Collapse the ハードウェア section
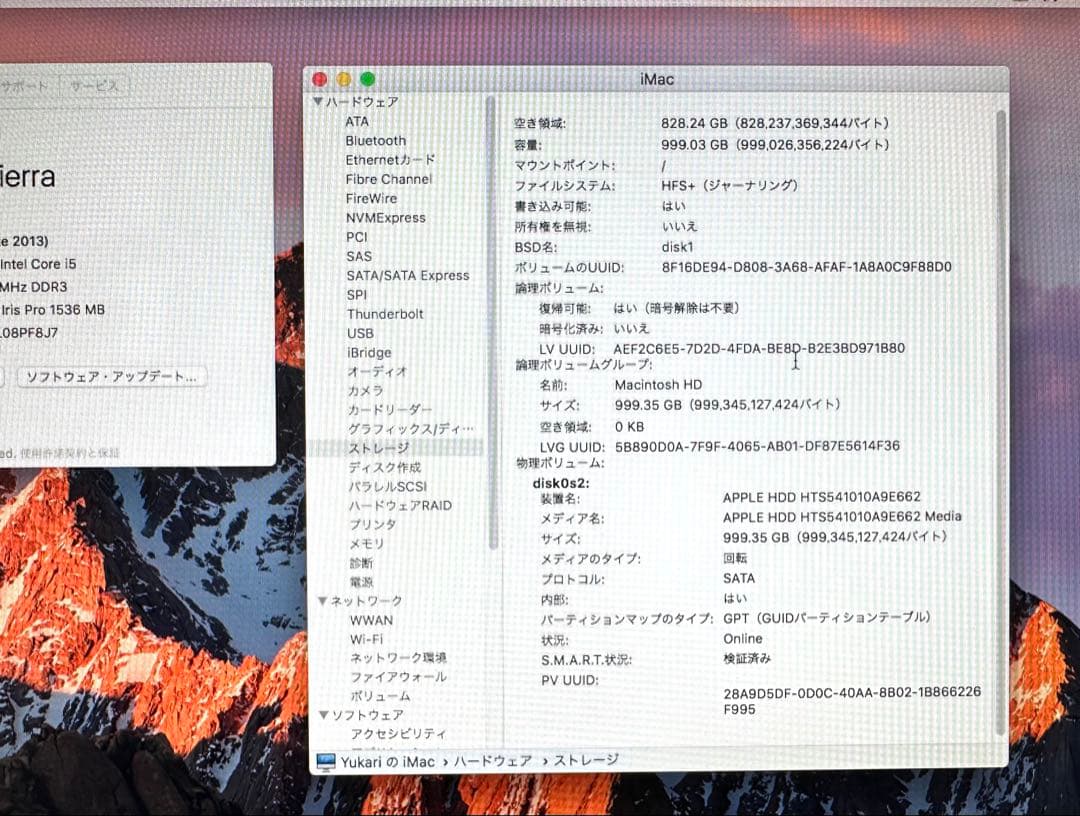 tap(320, 101)
